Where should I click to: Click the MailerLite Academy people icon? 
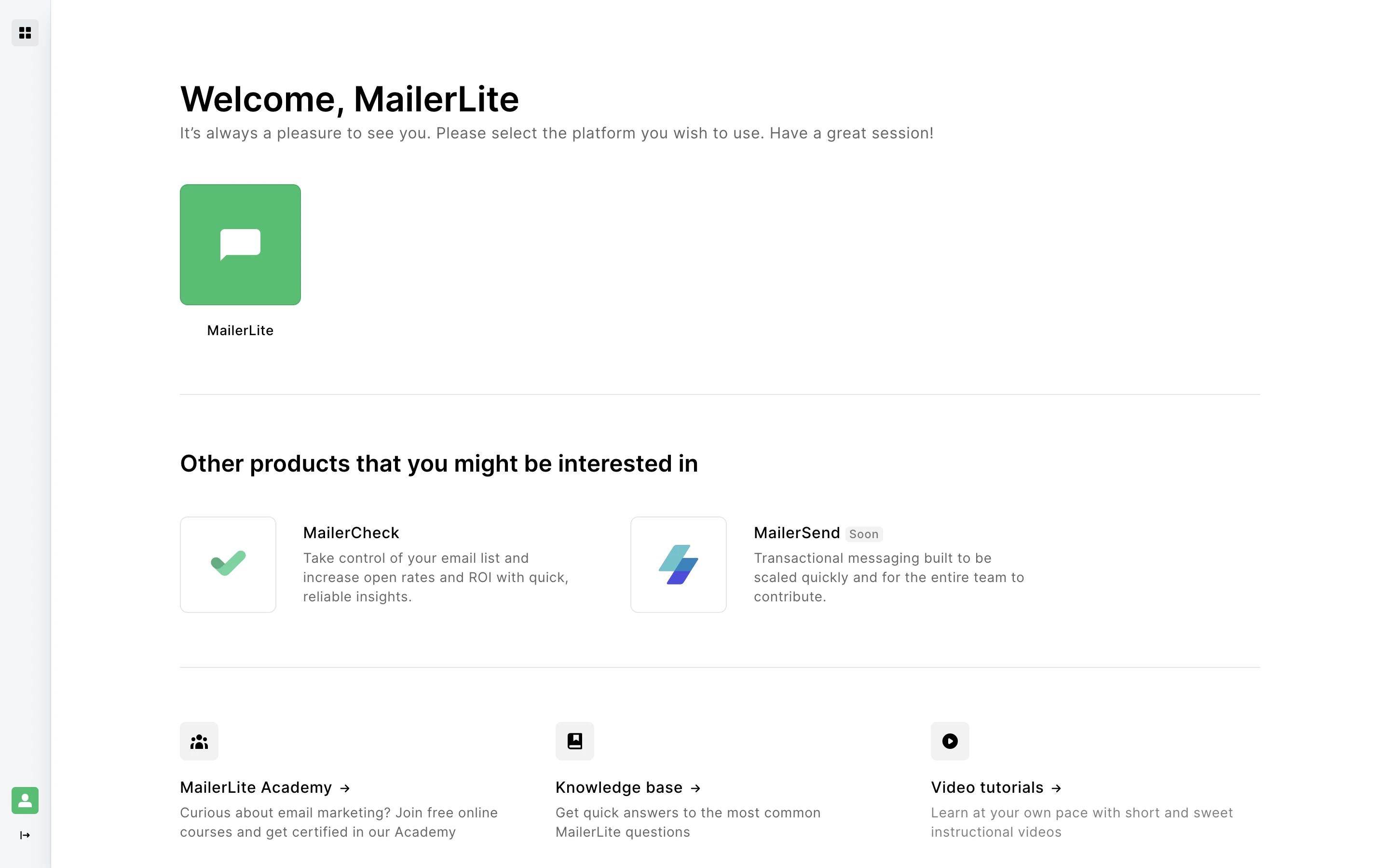tap(199, 741)
